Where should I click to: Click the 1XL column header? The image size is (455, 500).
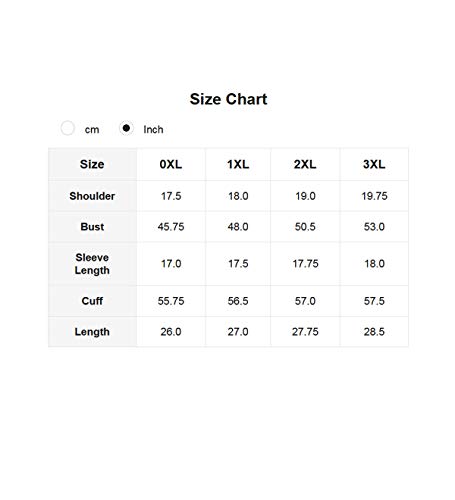tap(238, 164)
